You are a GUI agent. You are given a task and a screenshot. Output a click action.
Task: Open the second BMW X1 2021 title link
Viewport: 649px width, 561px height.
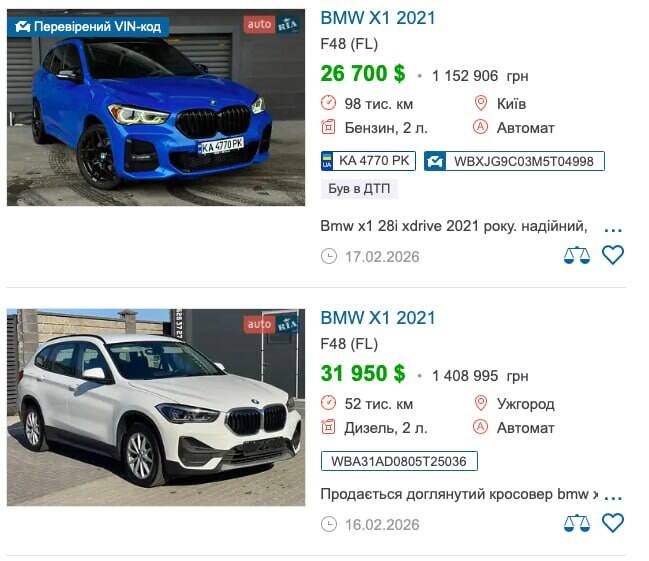coord(377,318)
